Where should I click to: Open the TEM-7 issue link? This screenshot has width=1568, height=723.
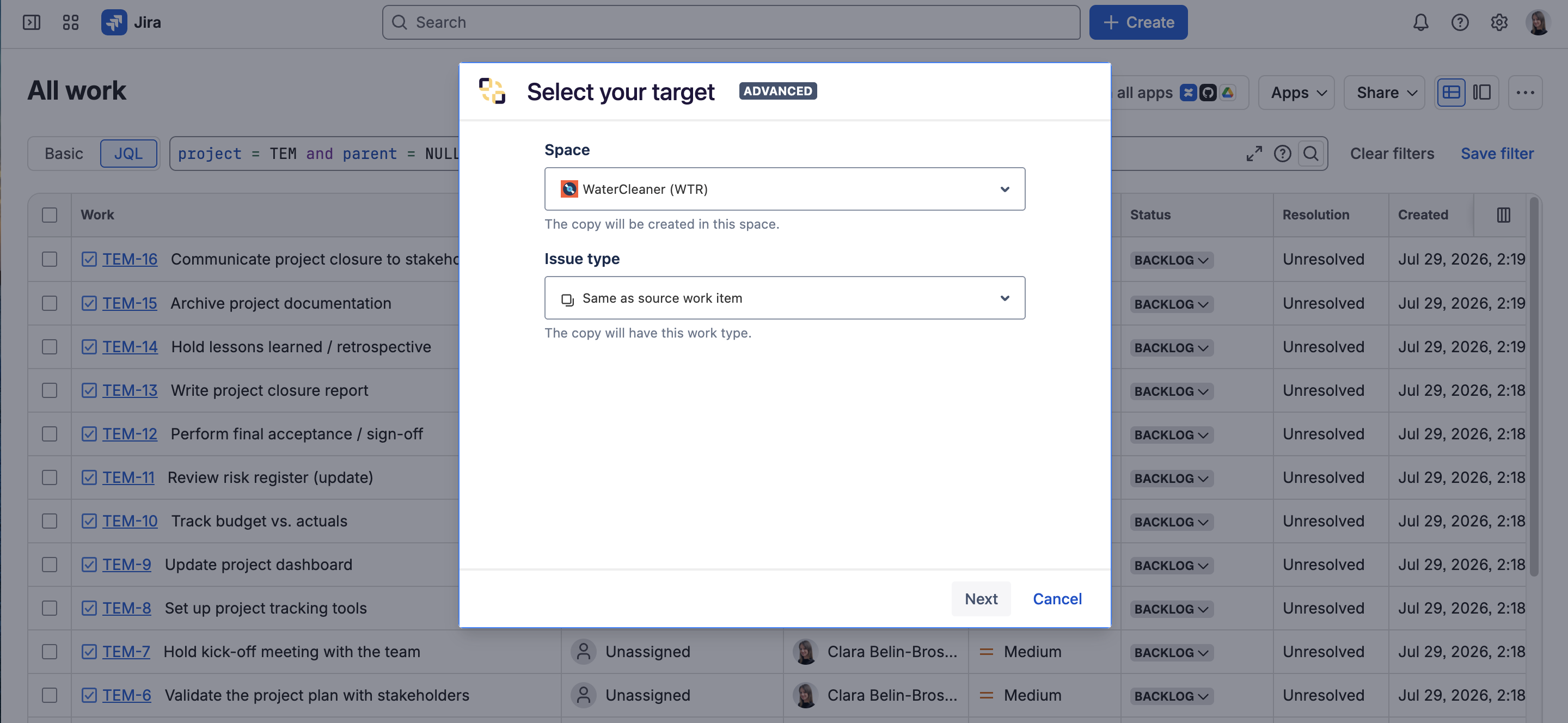pyautogui.click(x=126, y=652)
